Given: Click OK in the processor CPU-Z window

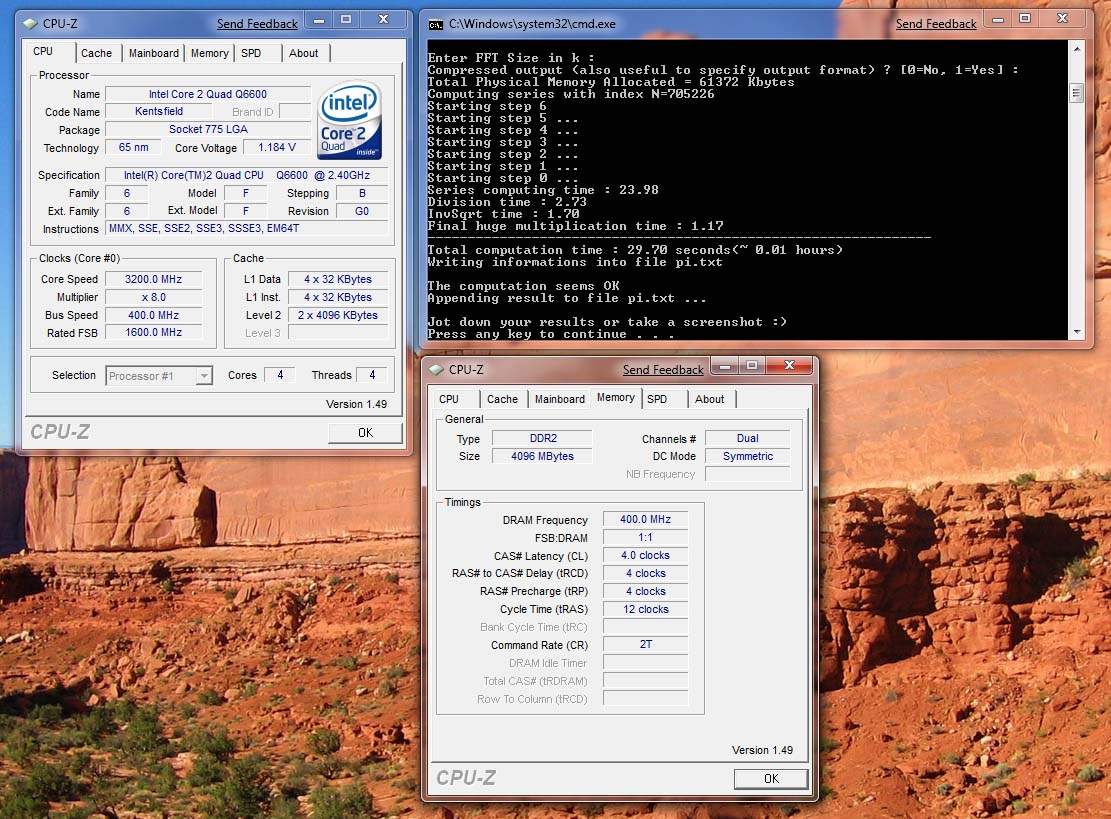Looking at the screenshot, I should (365, 432).
